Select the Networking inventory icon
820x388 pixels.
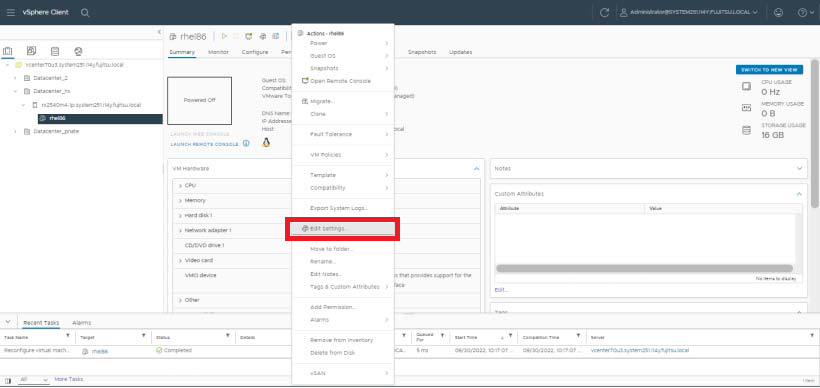tap(78, 51)
